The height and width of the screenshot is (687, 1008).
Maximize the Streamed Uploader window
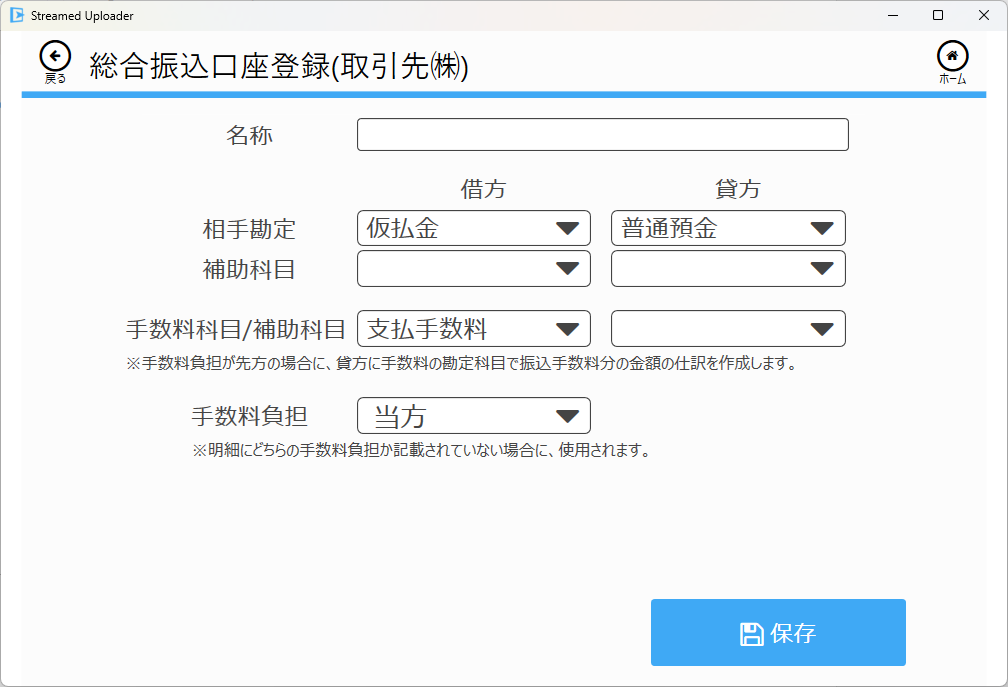[x=938, y=15]
